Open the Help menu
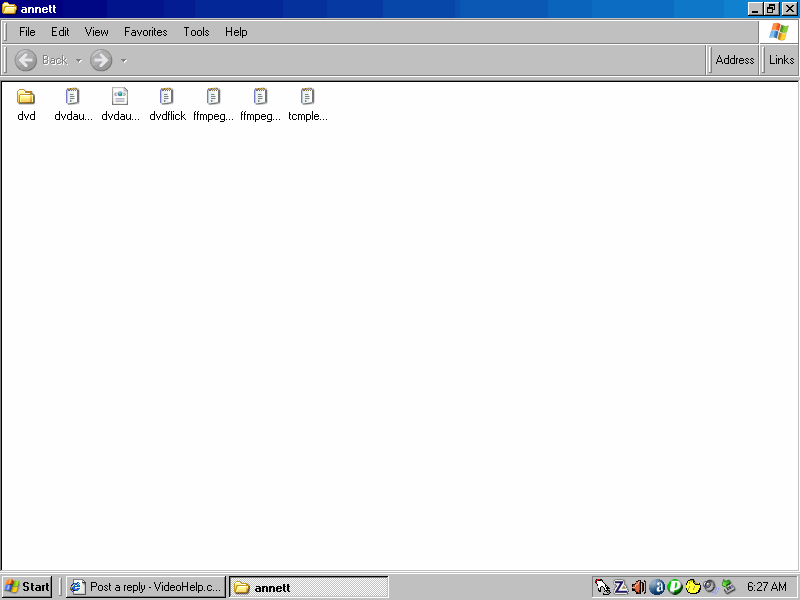Viewport: 800px width, 600px height. click(x=236, y=32)
